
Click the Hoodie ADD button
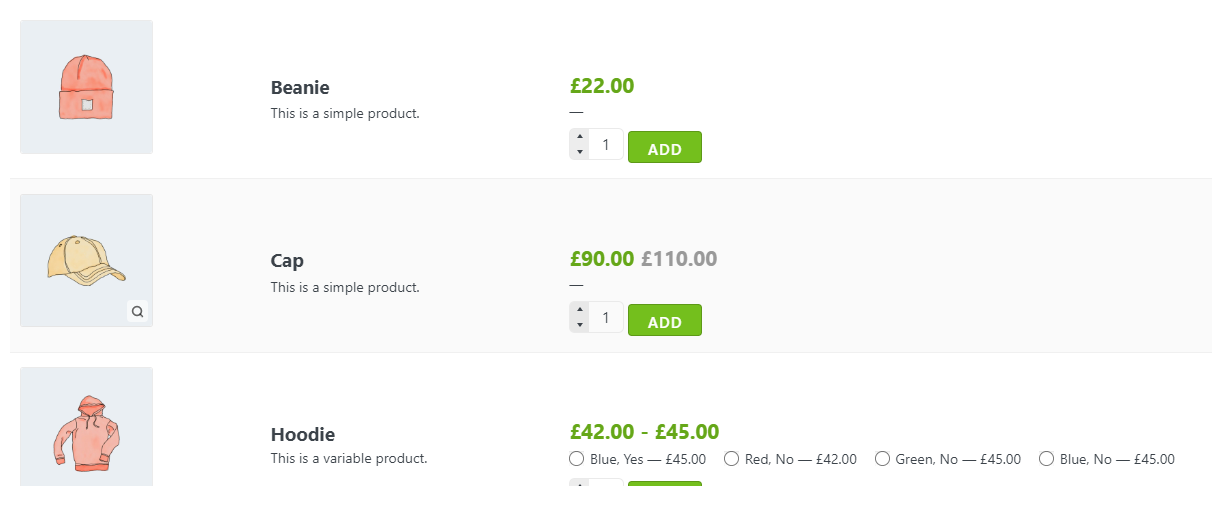[x=664, y=485]
